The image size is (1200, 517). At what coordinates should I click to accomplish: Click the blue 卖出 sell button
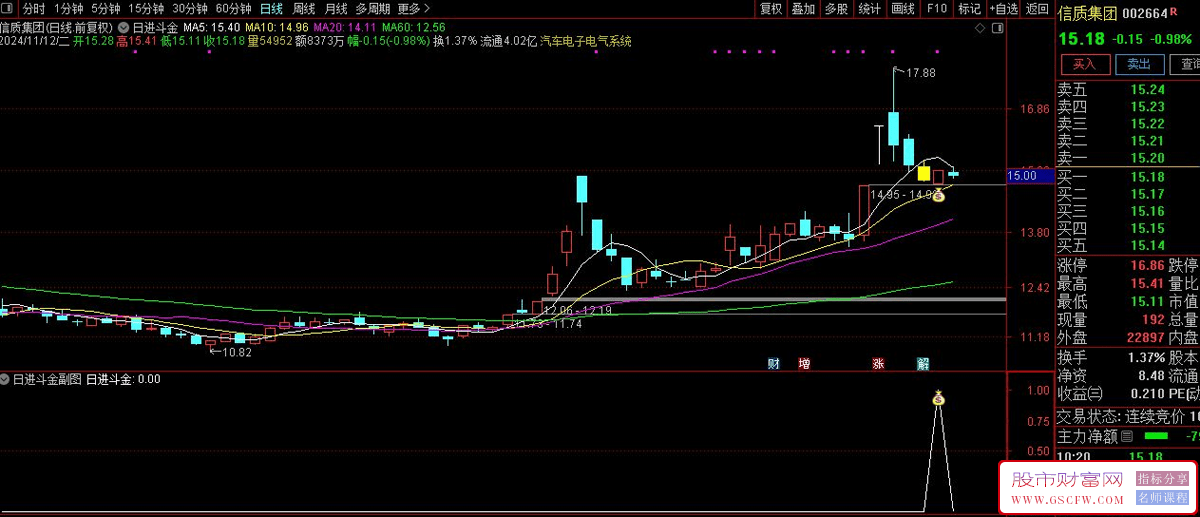pyautogui.click(x=1139, y=64)
